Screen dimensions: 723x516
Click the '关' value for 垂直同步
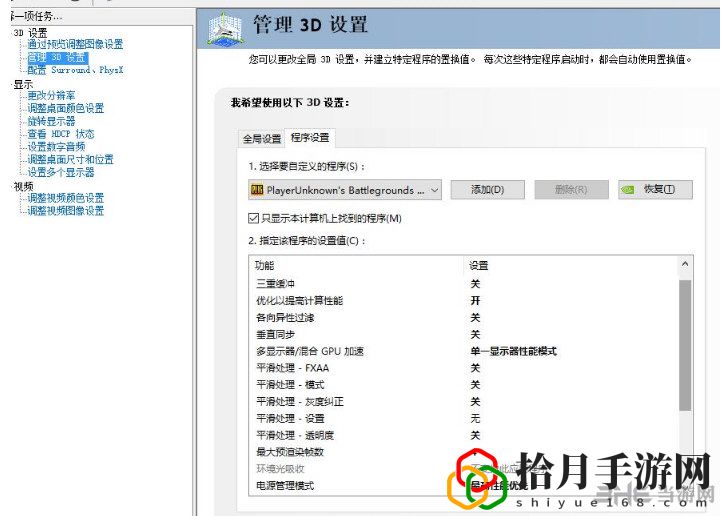(475, 334)
